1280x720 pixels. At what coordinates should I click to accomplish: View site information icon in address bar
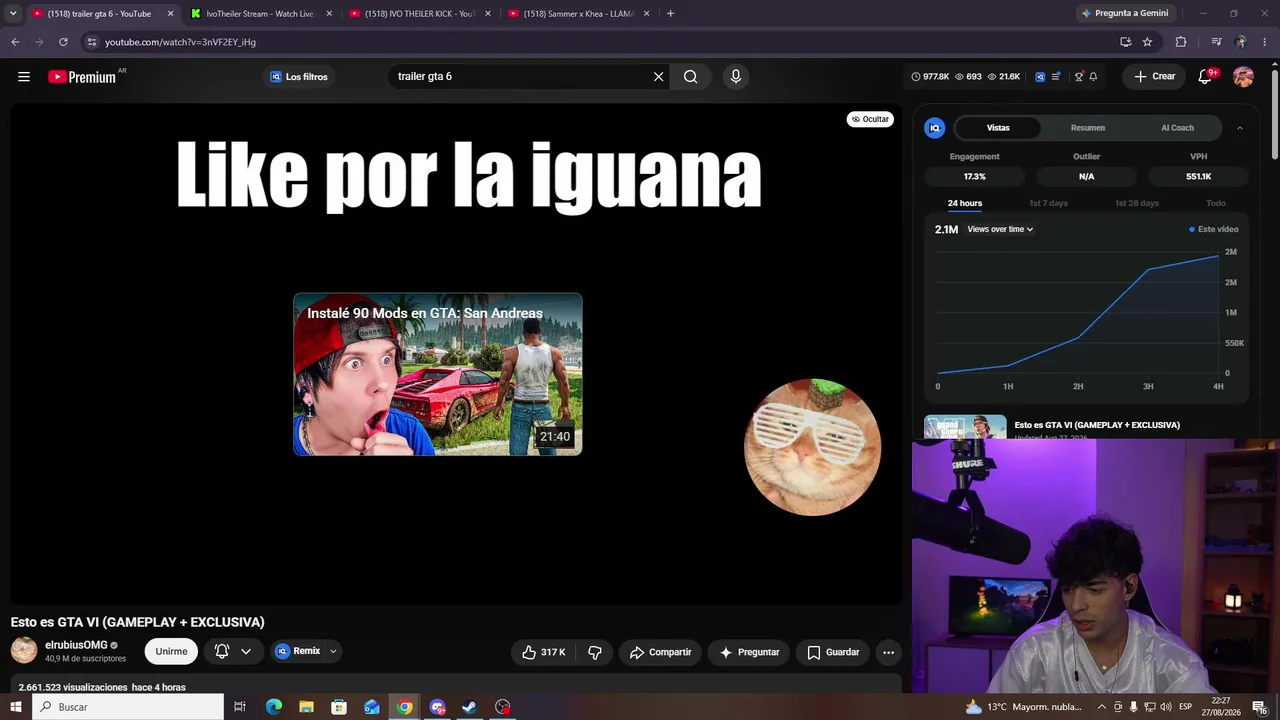pyautogui.click(x=92, y=42)
